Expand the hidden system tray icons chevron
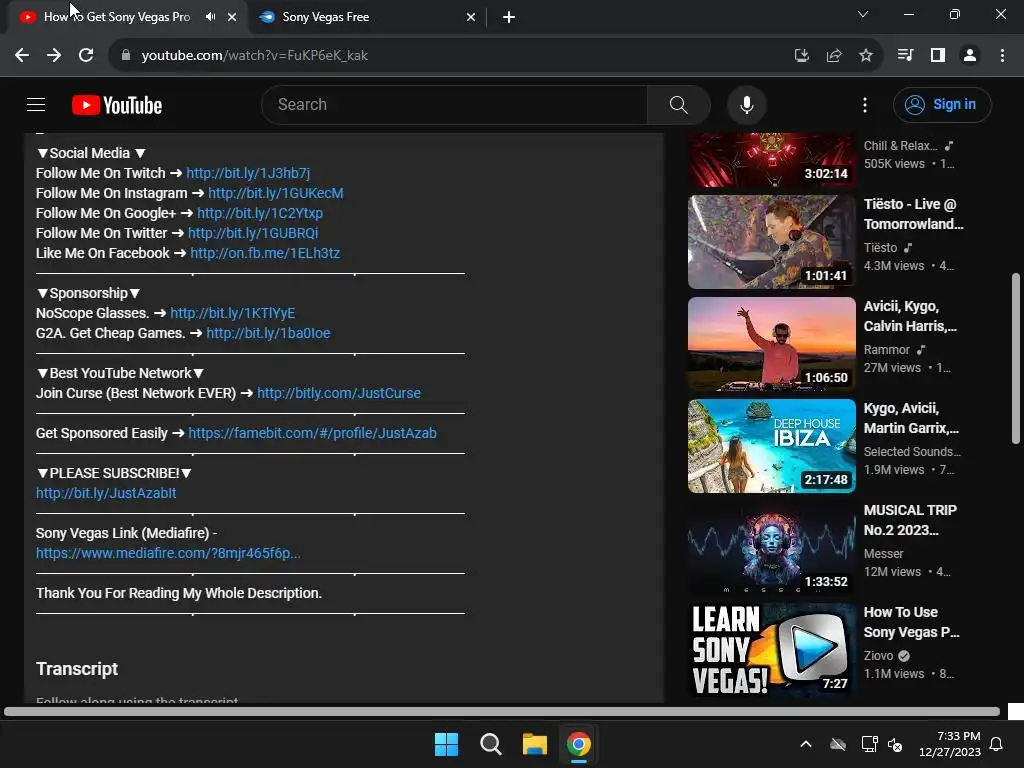This screenshot has width=1024, height=768. click(806, 744)
